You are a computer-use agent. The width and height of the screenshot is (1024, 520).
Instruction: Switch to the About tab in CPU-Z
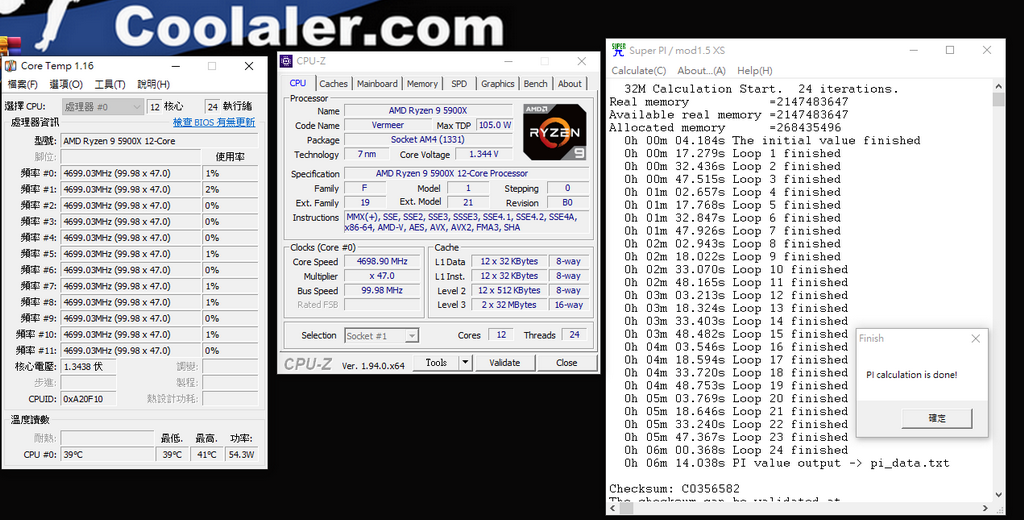569,84
